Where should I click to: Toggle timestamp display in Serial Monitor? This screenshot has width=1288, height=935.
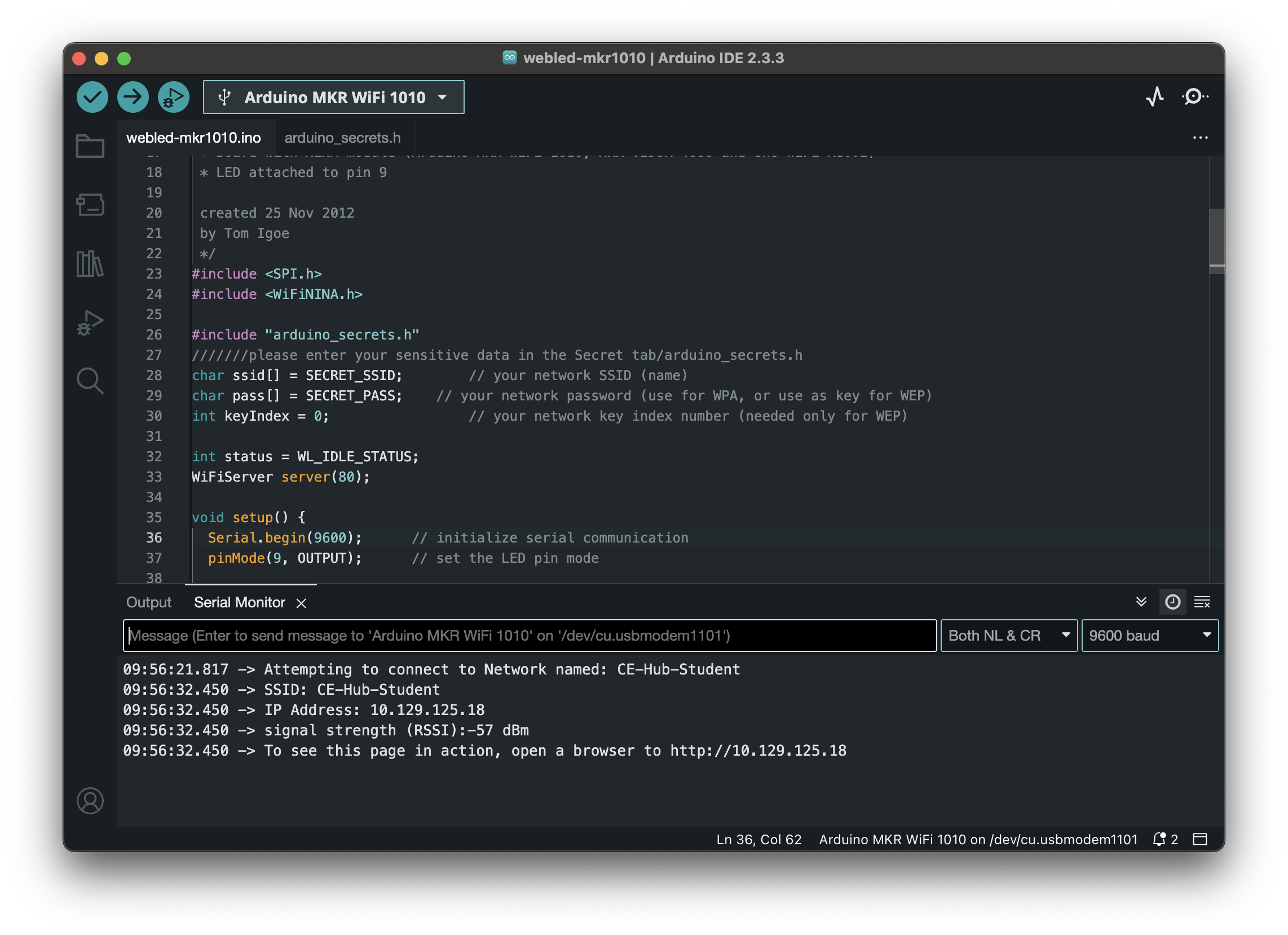1172,602
